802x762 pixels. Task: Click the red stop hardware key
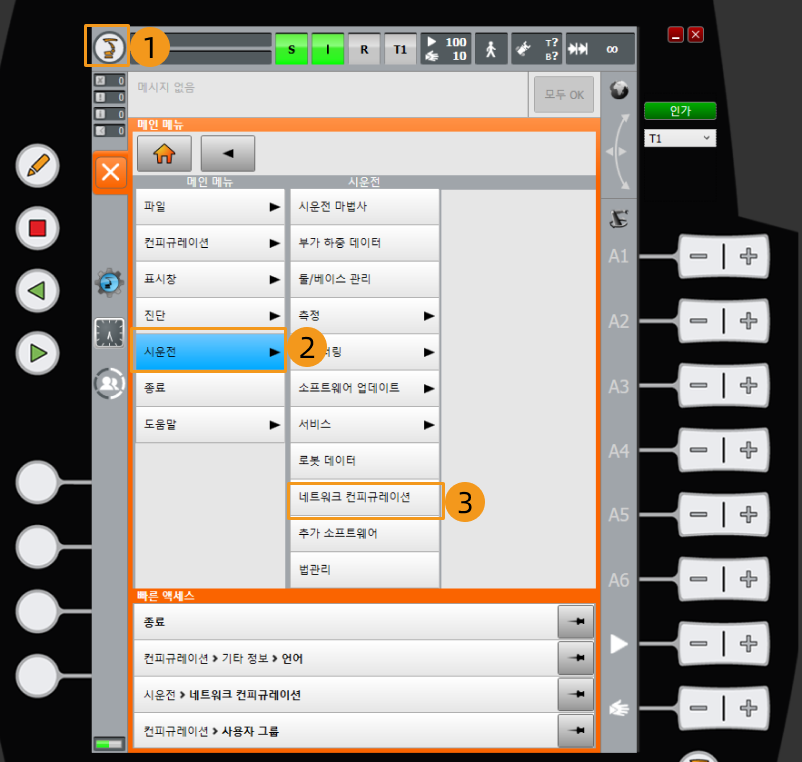[x=37, y=228]
